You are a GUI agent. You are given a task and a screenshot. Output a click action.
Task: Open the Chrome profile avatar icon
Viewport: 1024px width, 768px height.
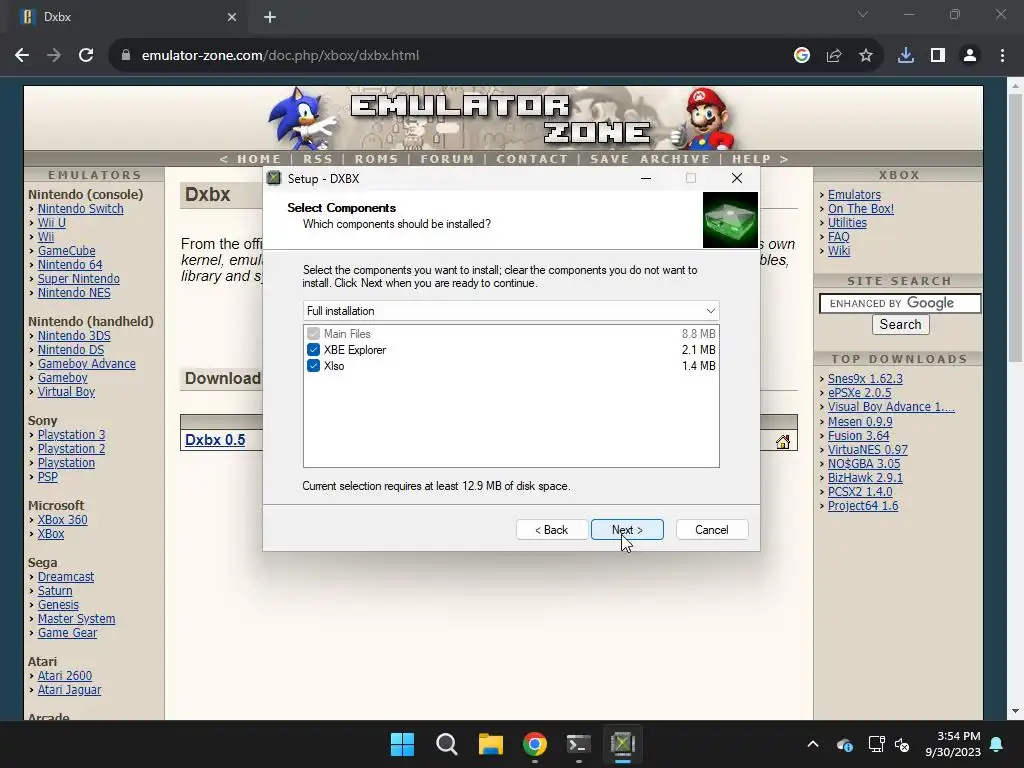click(970, 56)
